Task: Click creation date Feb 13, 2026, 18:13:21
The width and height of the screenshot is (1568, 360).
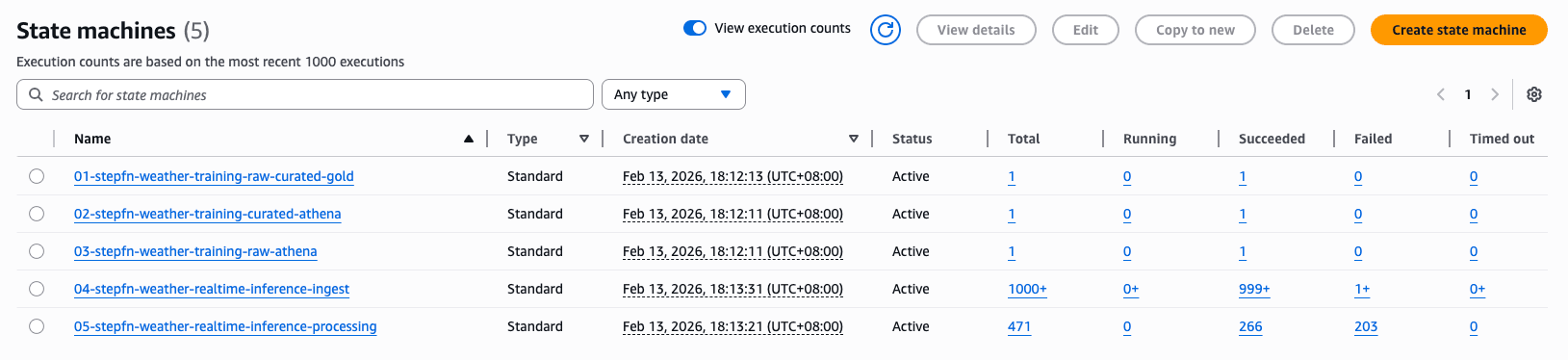Action: pyautogui.click(x=733, y=326)
